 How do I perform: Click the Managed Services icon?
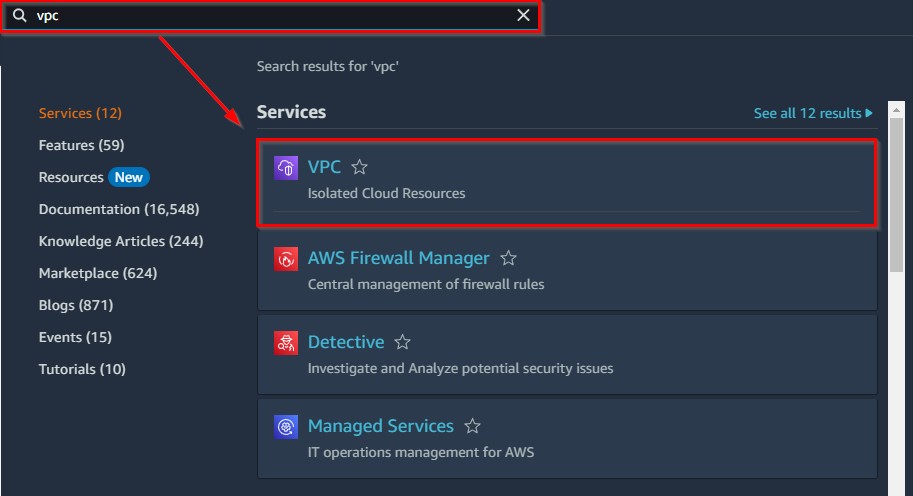[286, 427]
